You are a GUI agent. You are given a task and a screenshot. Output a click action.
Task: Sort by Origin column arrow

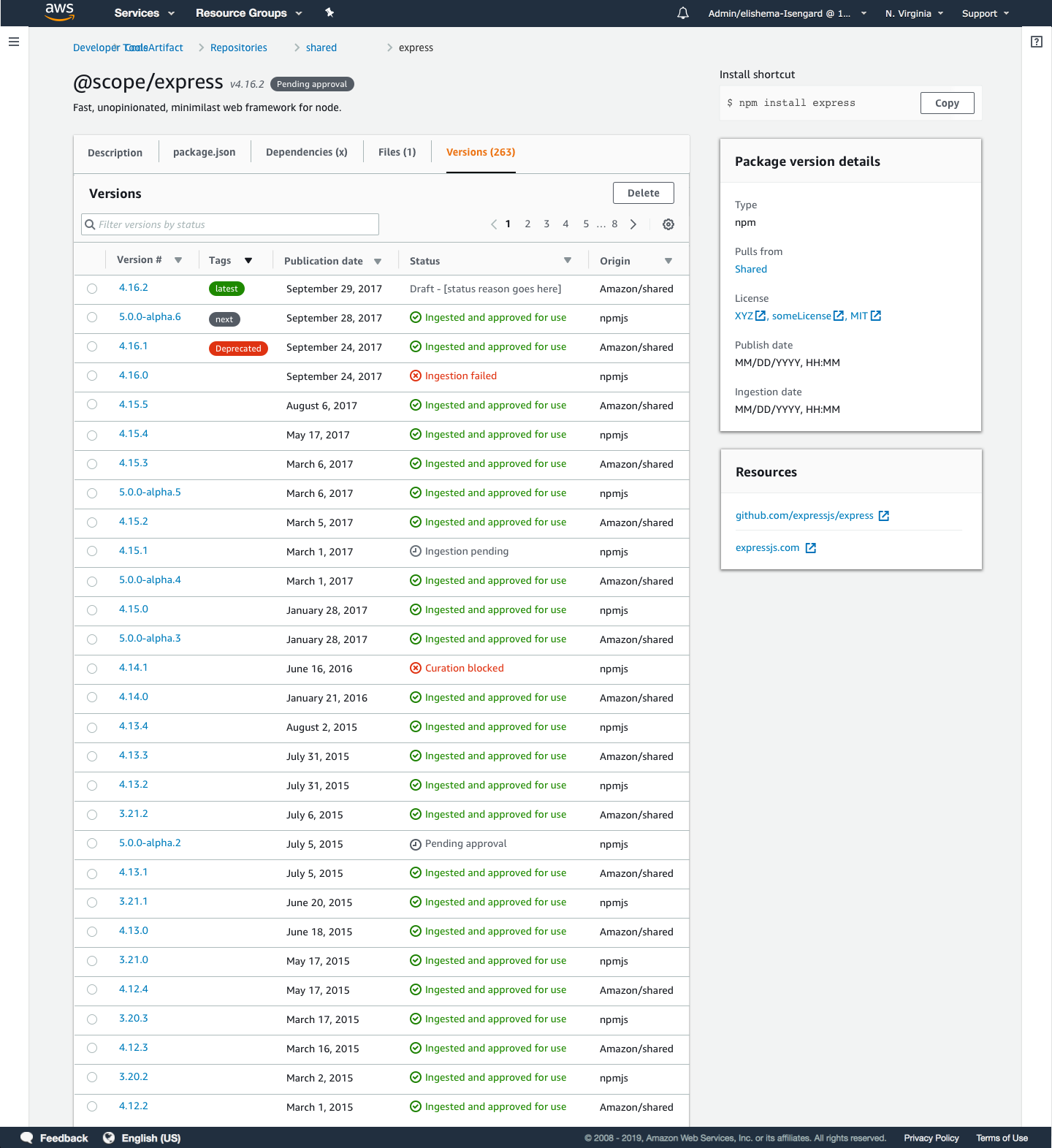(668, 262)
